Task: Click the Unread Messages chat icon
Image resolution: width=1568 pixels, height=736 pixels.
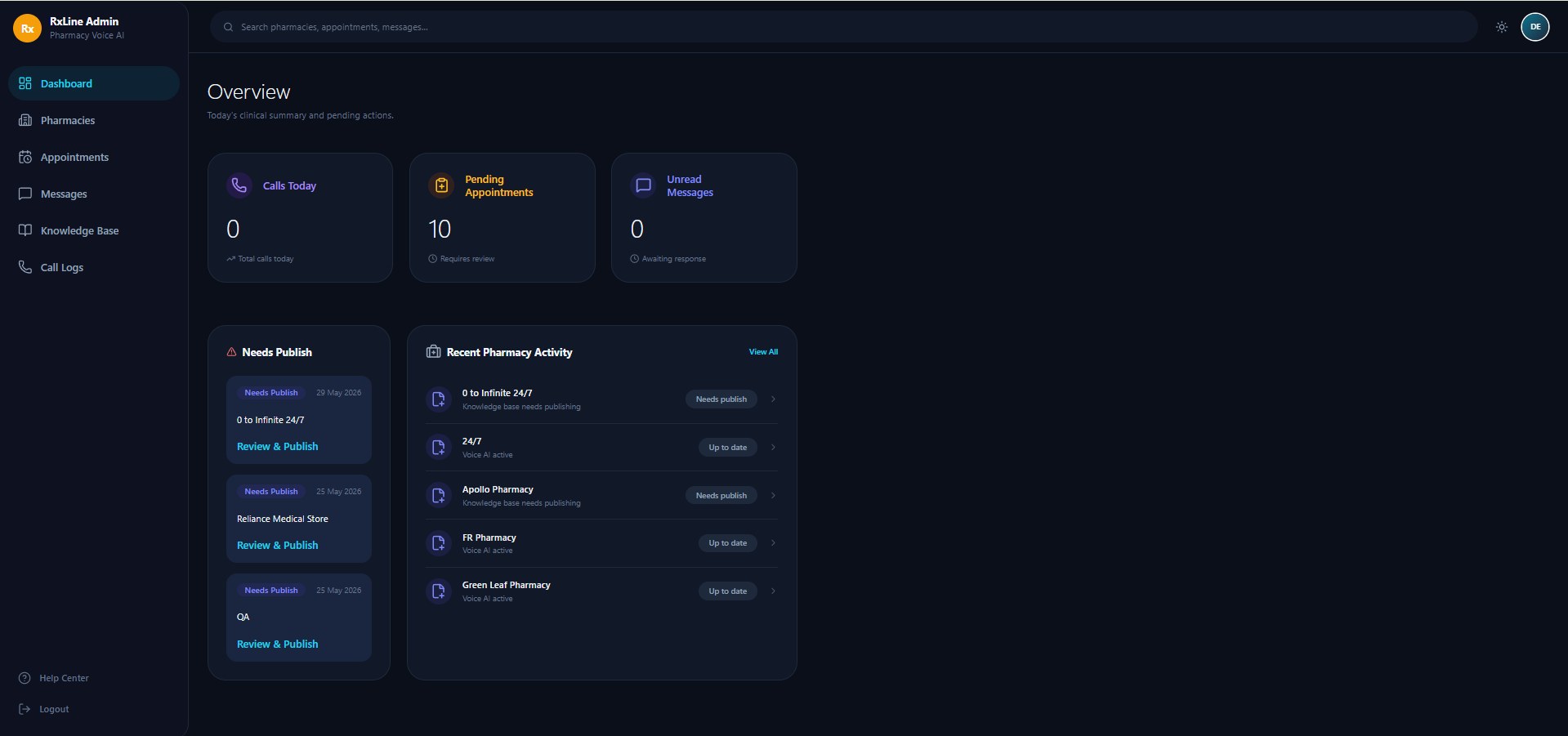Action: click(x=643, y=185)
